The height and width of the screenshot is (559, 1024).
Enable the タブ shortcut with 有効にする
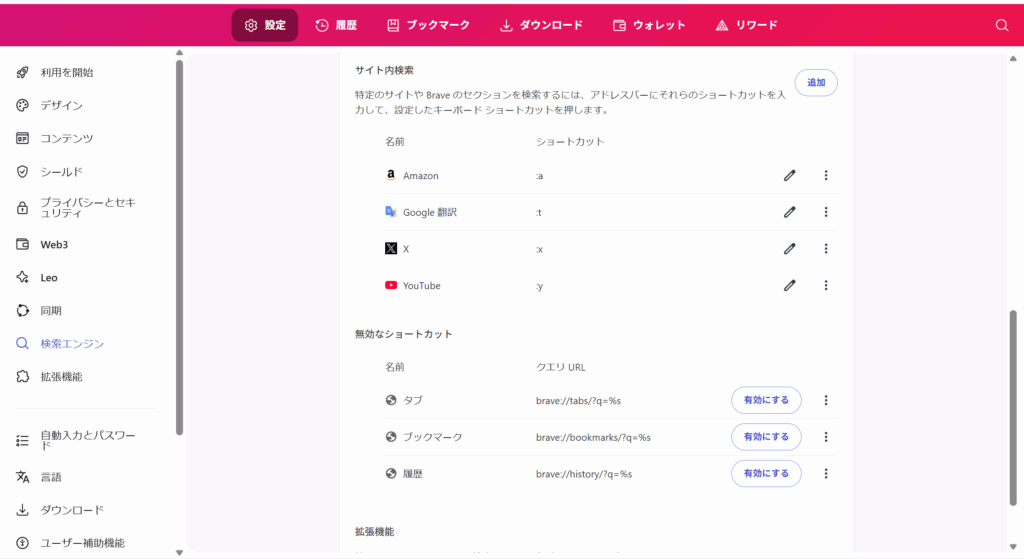click(766, 400)
